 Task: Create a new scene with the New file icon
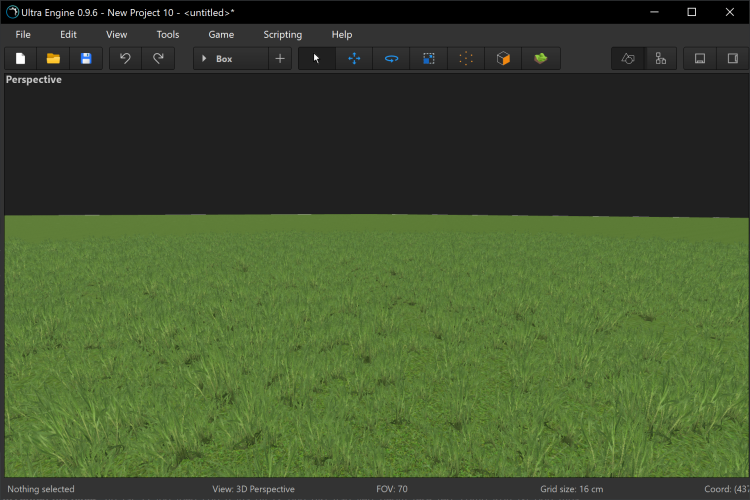point(21,58)
